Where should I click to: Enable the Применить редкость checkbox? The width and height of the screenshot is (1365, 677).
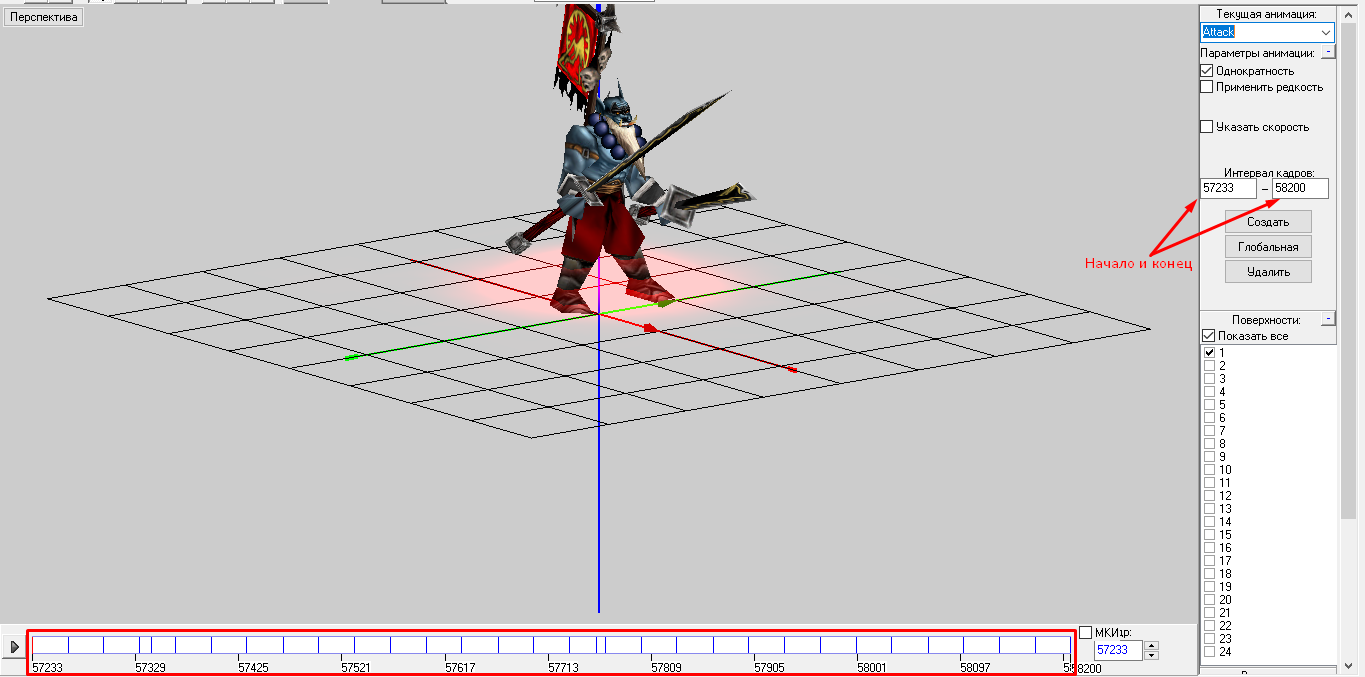[1207, 87]
